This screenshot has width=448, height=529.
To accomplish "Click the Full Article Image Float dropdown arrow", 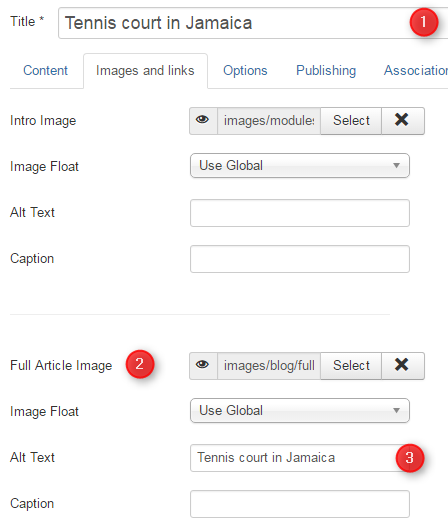I will [396, 411].
